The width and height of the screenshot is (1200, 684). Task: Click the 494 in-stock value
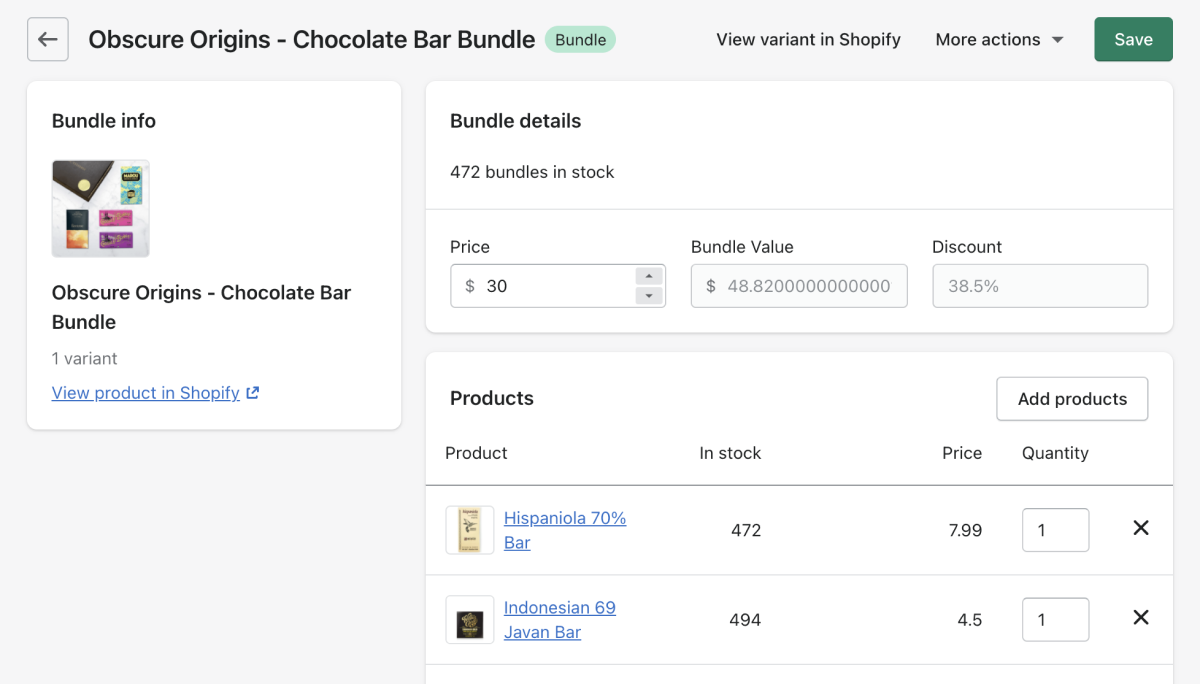[745, 620]
